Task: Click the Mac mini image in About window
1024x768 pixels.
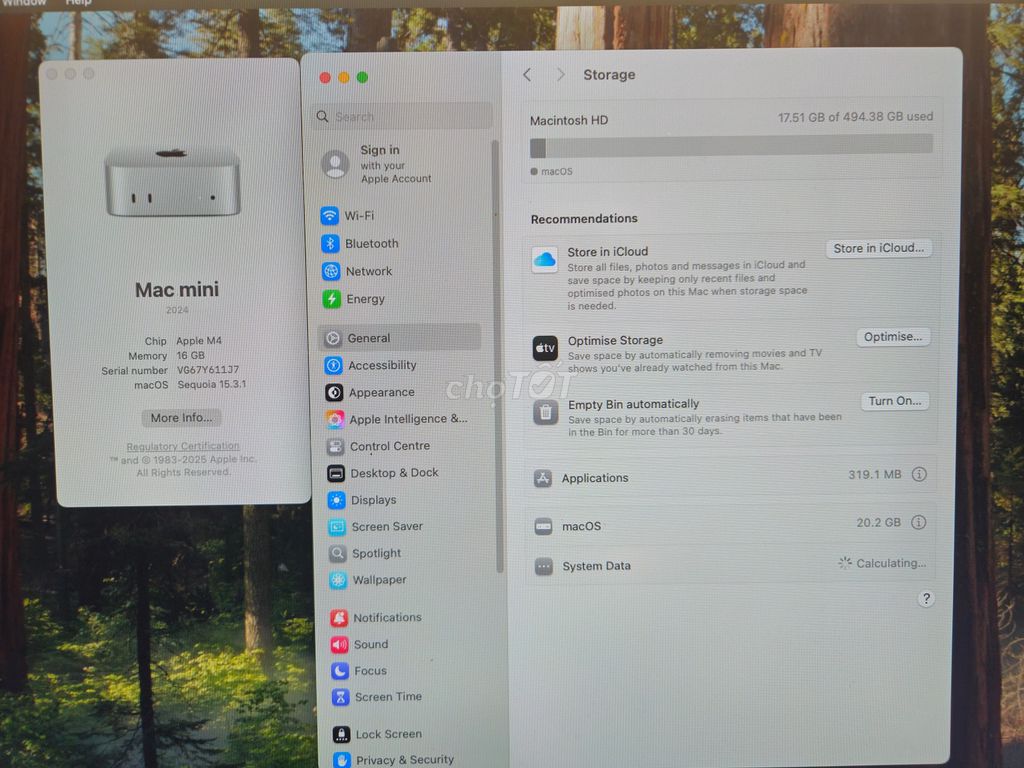Action: coord(173,182)
